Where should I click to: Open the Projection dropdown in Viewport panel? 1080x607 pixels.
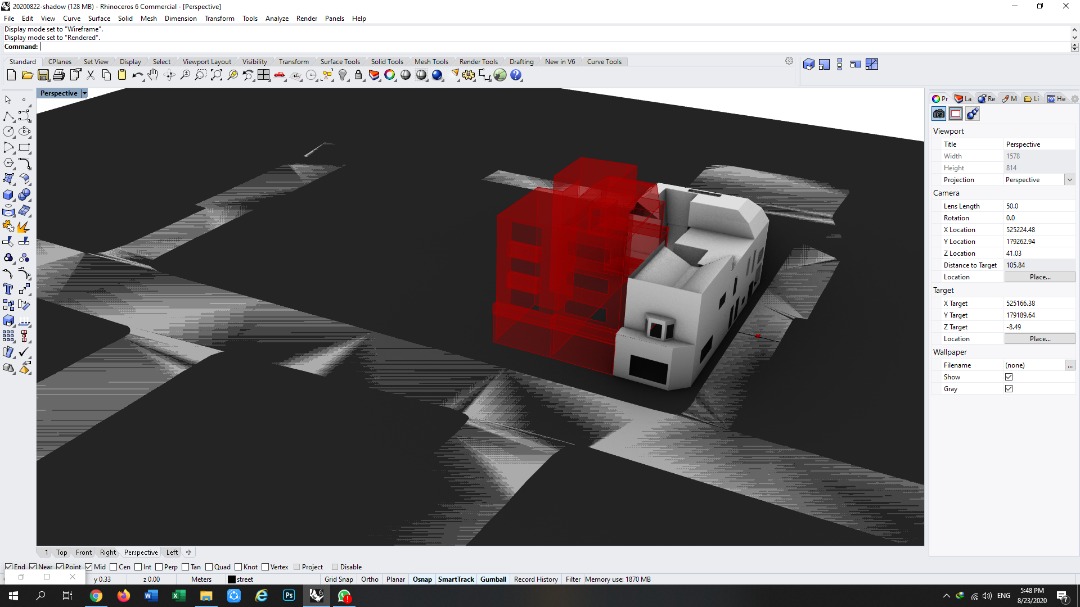pos(1069,180)
